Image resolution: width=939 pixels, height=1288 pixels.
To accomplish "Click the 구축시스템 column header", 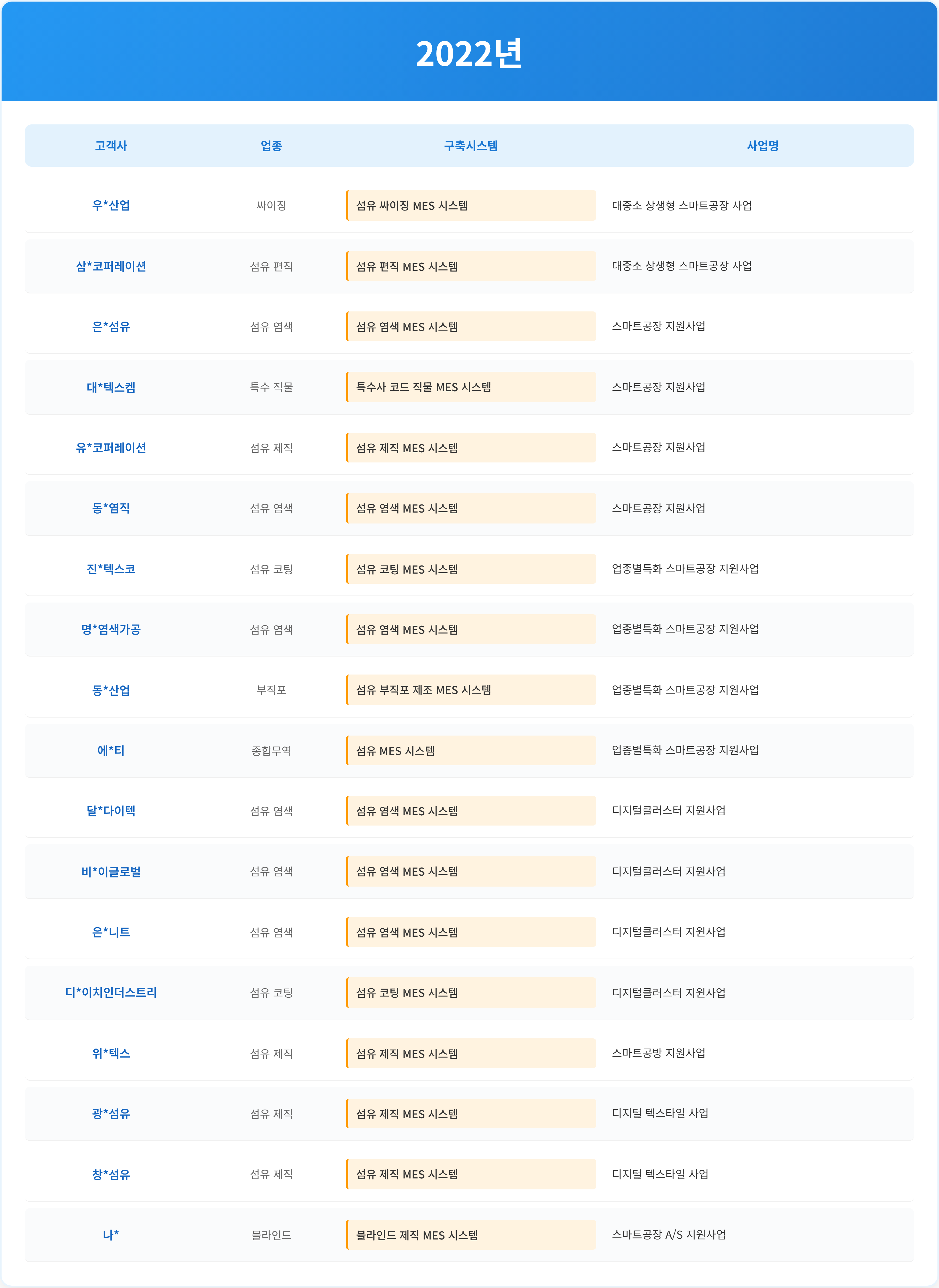I will click(x=471, y=146).
